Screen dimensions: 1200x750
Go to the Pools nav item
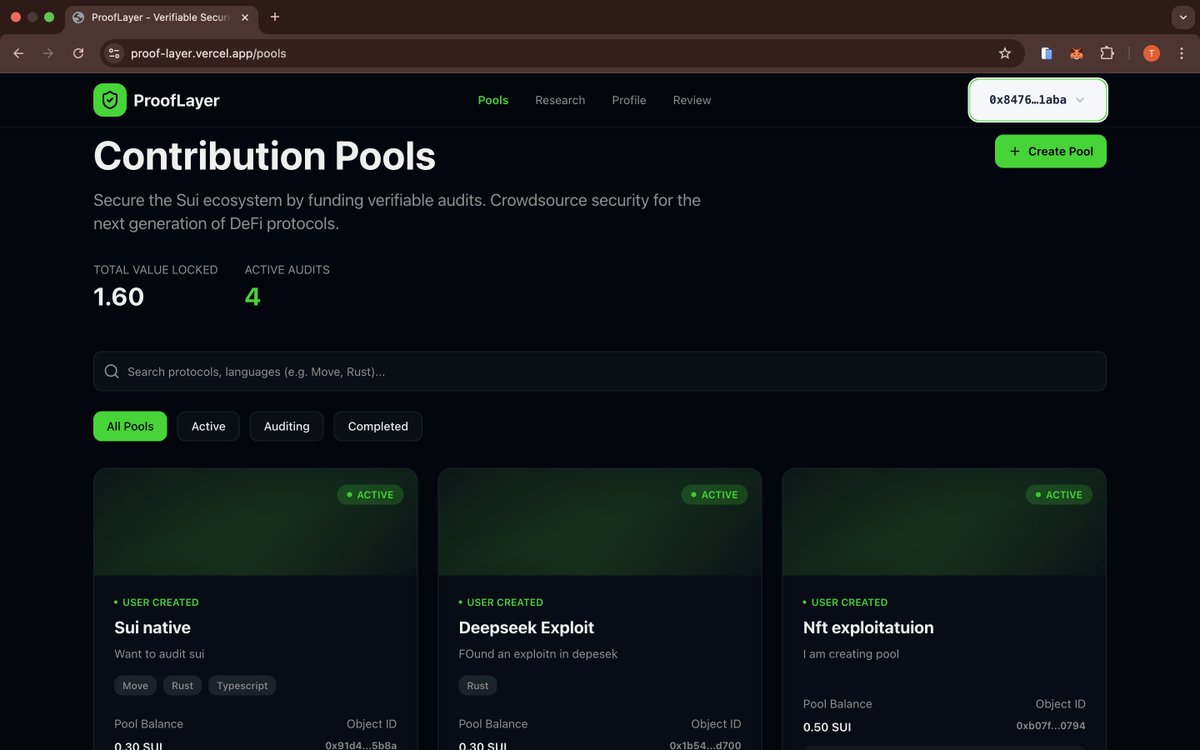493,100
